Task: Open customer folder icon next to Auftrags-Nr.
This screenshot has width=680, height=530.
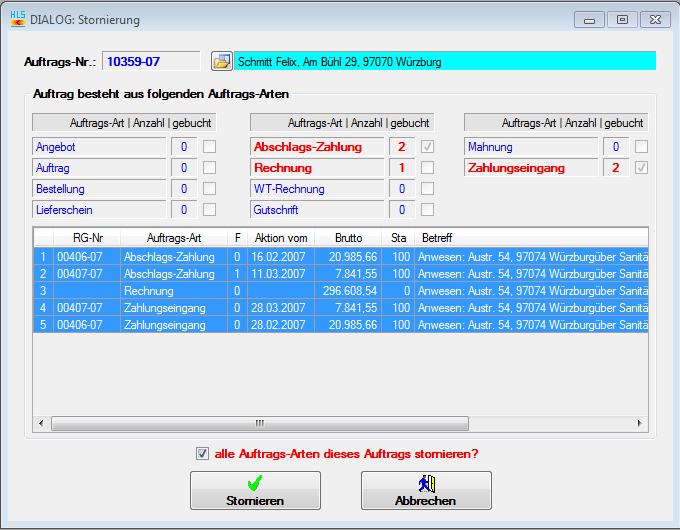Action: (x=221, y=61)
